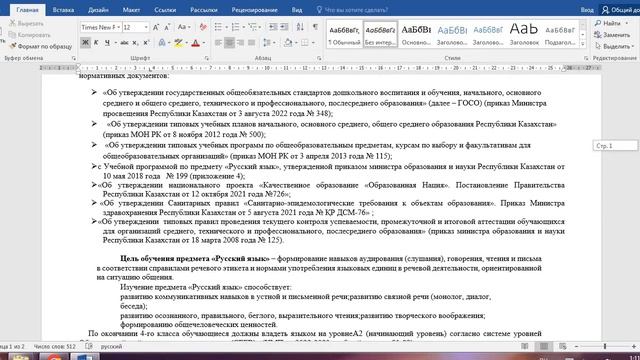Toggle strikethrough text formatting
This screenshot has width=640, height=360.
124,42
